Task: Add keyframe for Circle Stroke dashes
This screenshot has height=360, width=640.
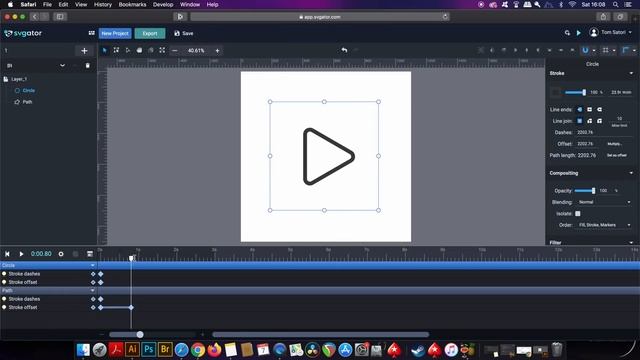Action: point(93,274)
